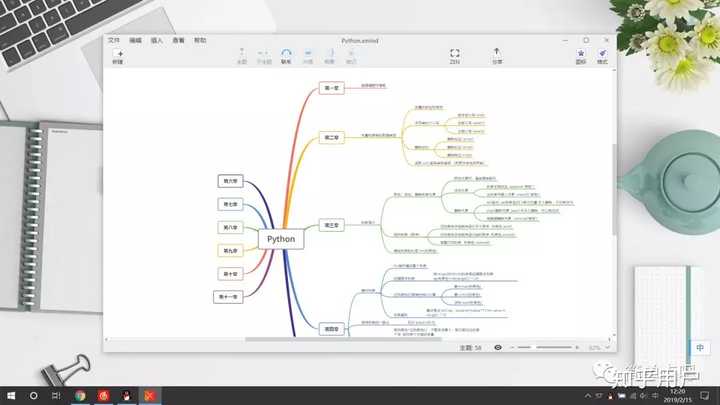
Task: Open the zoom percentage dropdown
Action: 599,348
